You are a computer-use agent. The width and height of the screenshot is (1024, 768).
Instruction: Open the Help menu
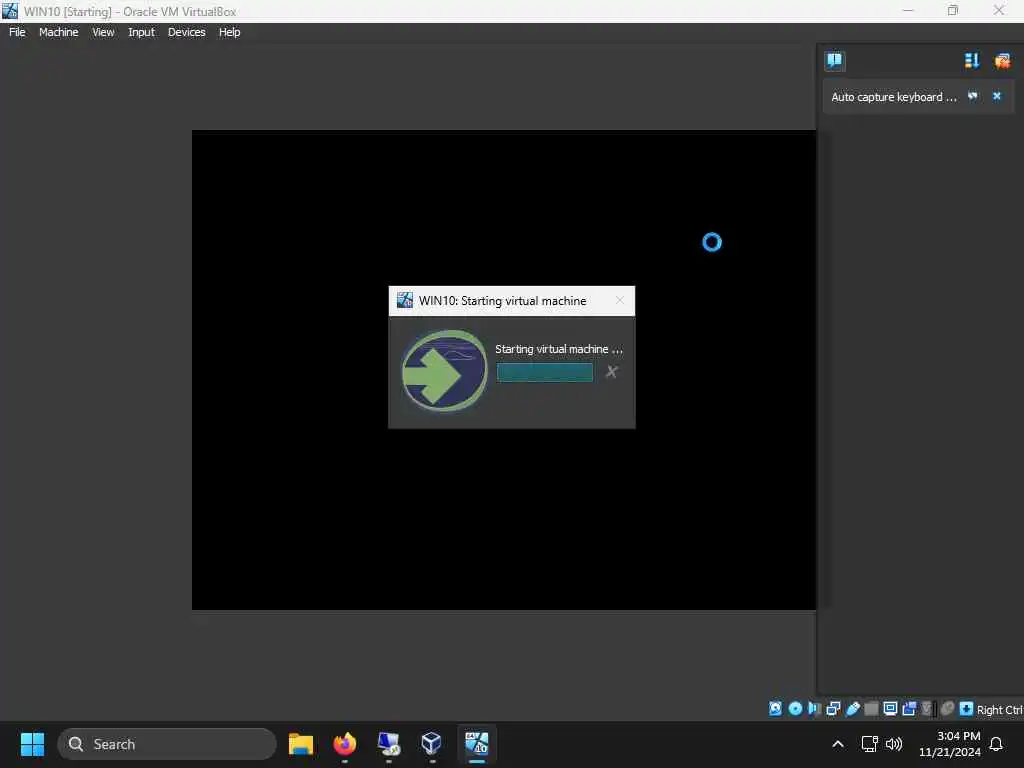(229, 32)
